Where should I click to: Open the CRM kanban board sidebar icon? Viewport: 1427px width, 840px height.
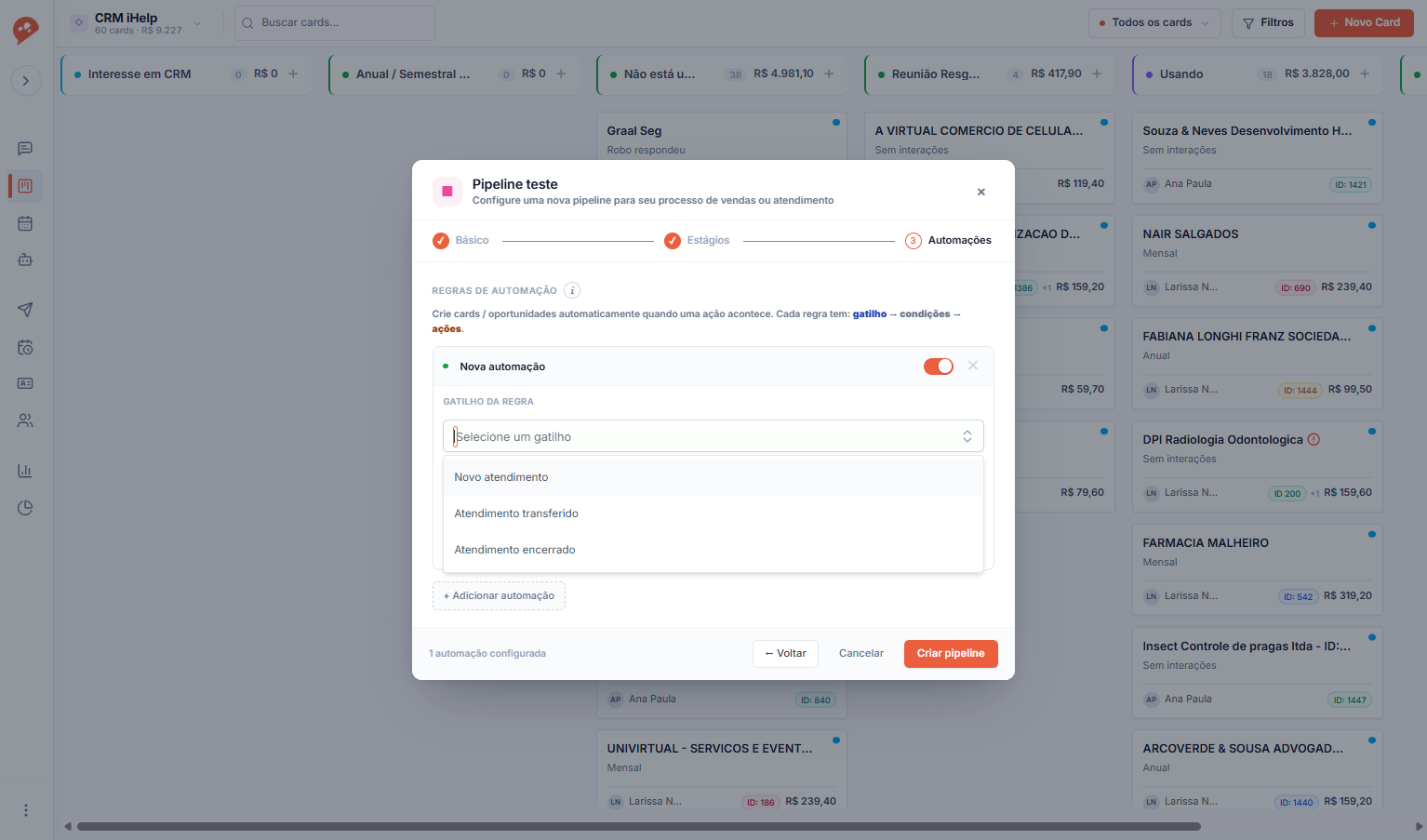coord(25,186)
